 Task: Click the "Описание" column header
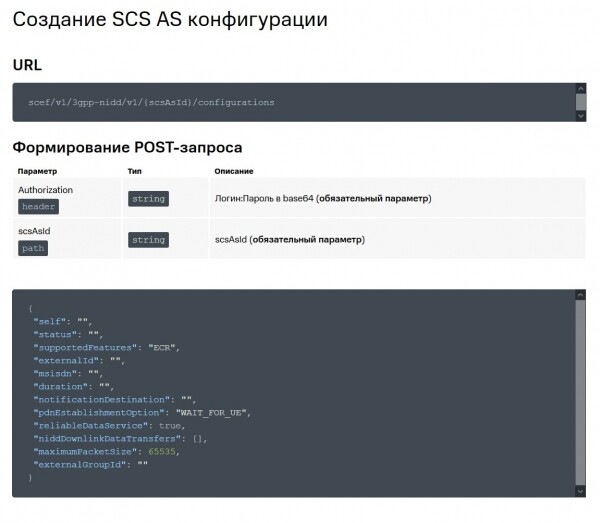tap(233, 171)
